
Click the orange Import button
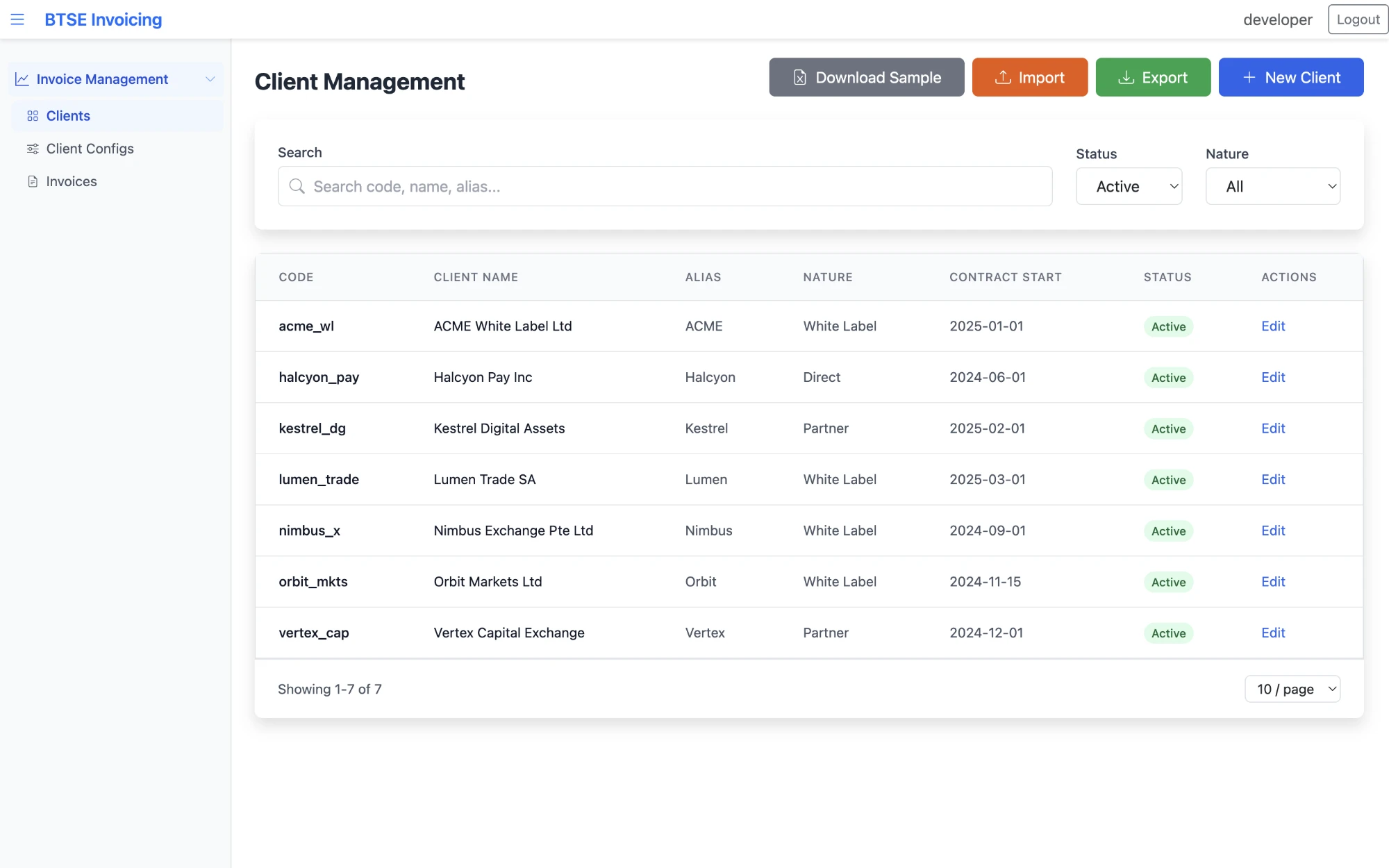click(1029, 77)
